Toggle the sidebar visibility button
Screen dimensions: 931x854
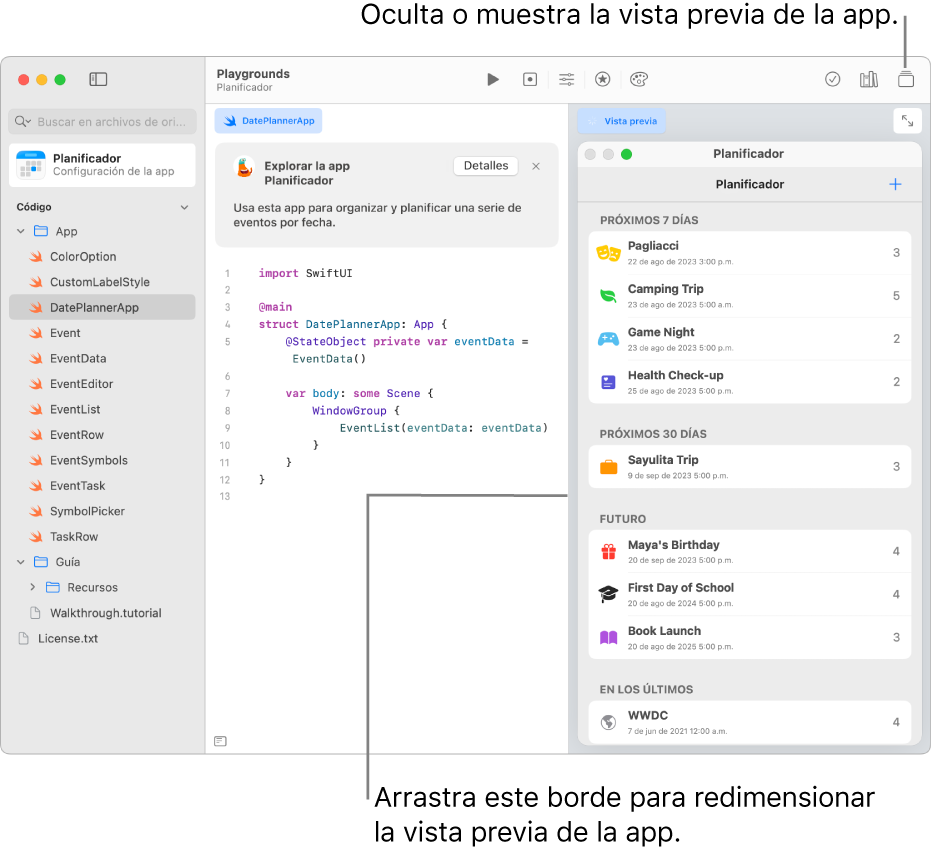(x=98, y=79)
